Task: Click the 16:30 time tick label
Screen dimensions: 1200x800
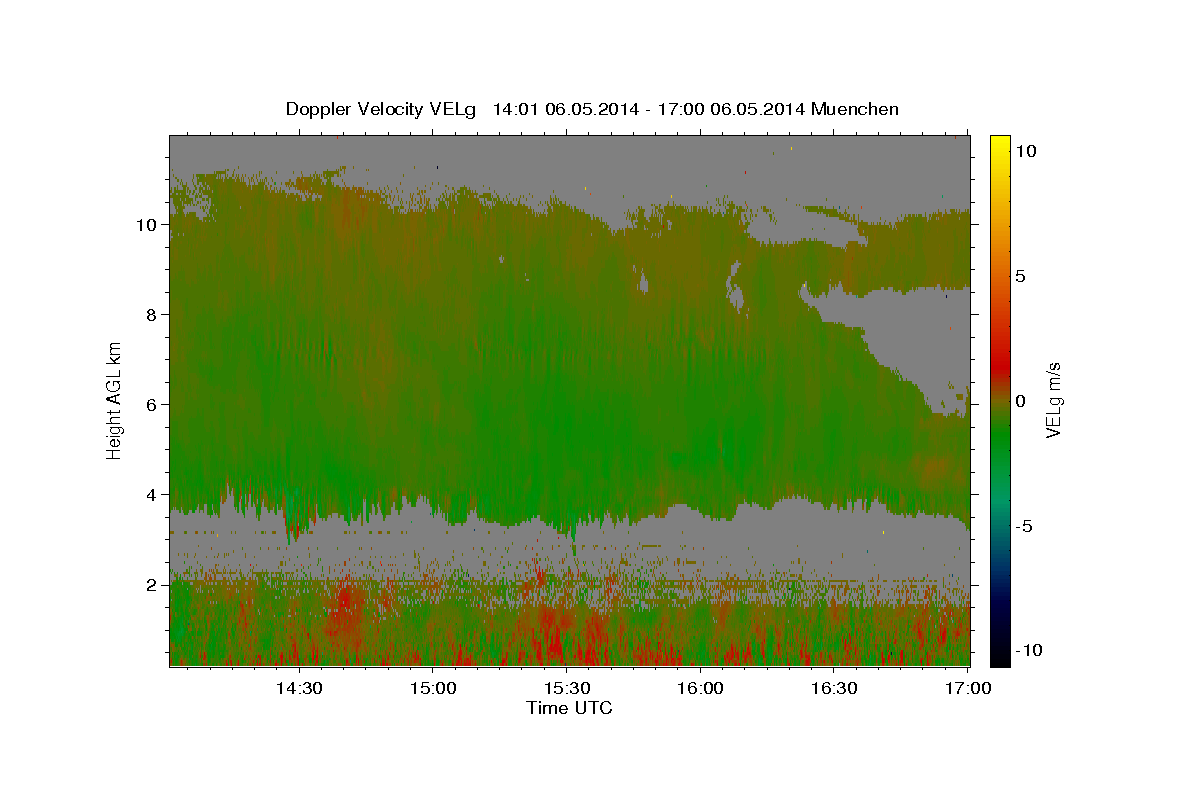Action: pos(834,689)
